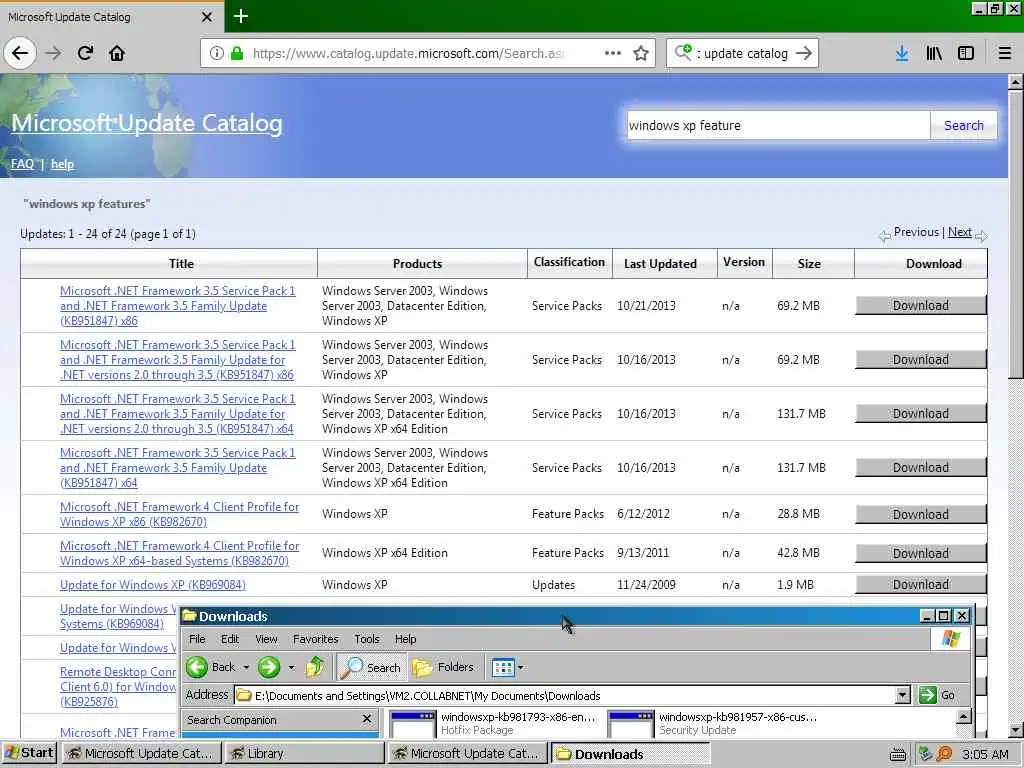Open Help menu in Downloads window
1024x768 pixels.
(405, 639)
